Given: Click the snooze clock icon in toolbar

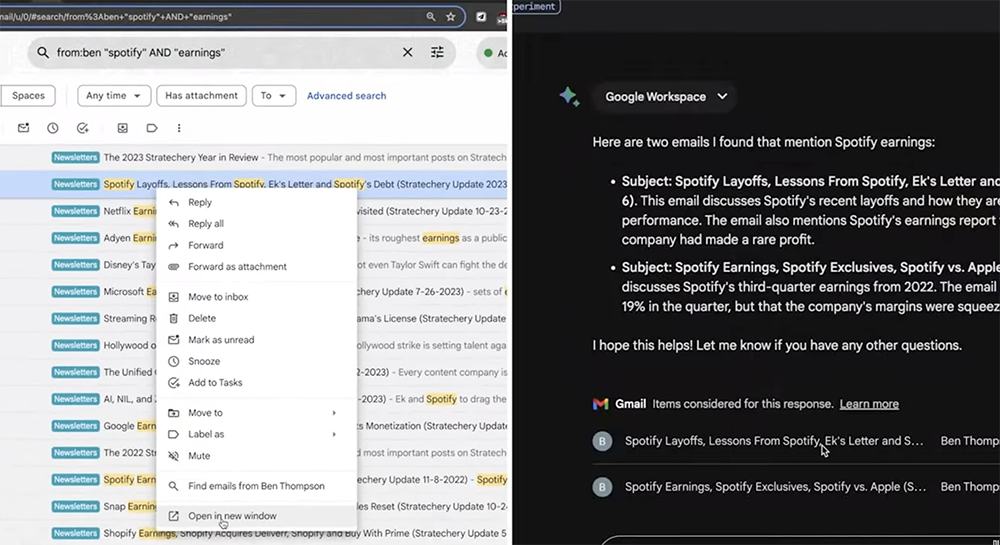Looking at the screenshot, I should [53, 128].
